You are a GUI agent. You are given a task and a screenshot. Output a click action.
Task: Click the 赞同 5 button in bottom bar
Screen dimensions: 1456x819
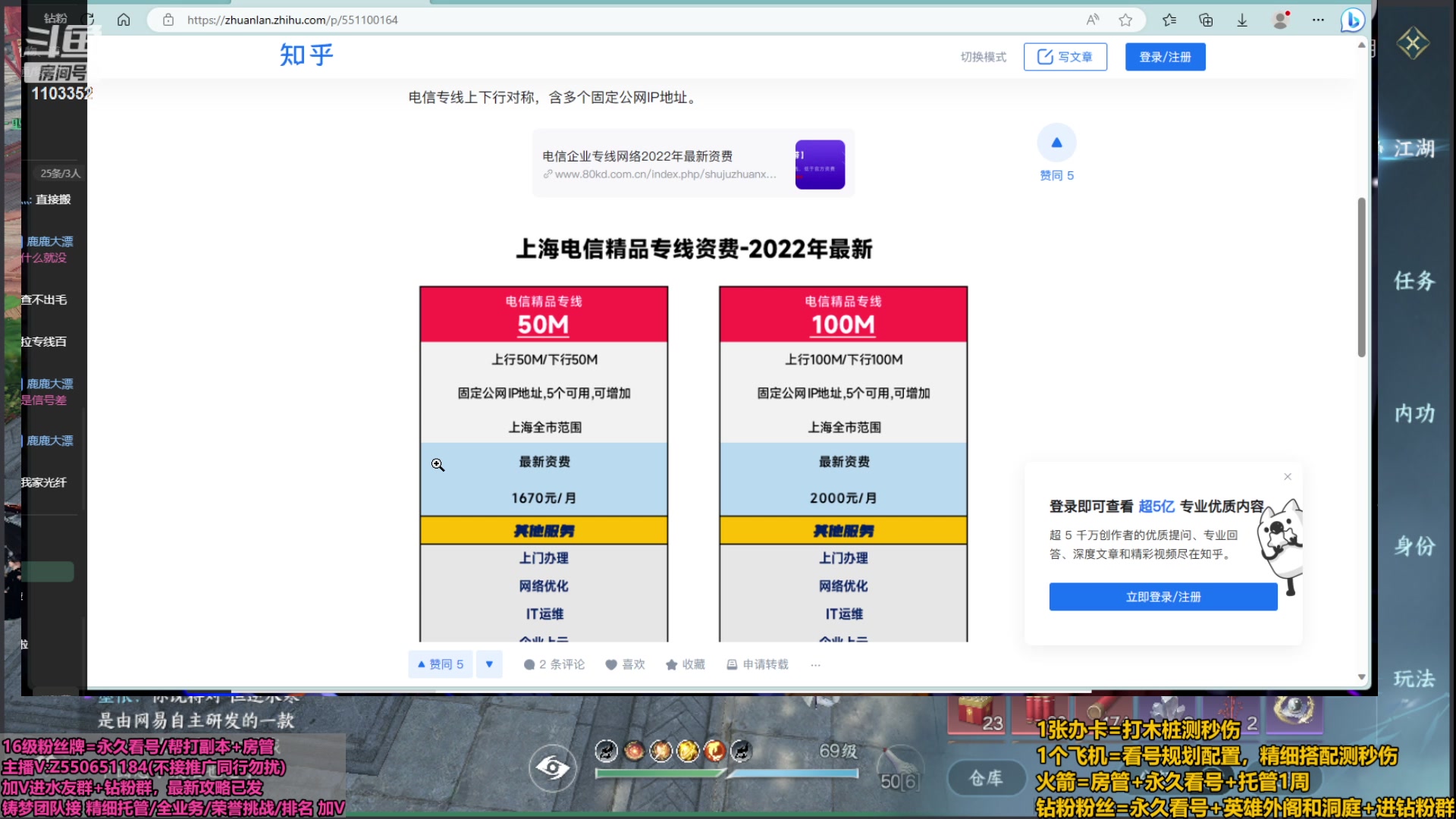[x=440, y=664]
